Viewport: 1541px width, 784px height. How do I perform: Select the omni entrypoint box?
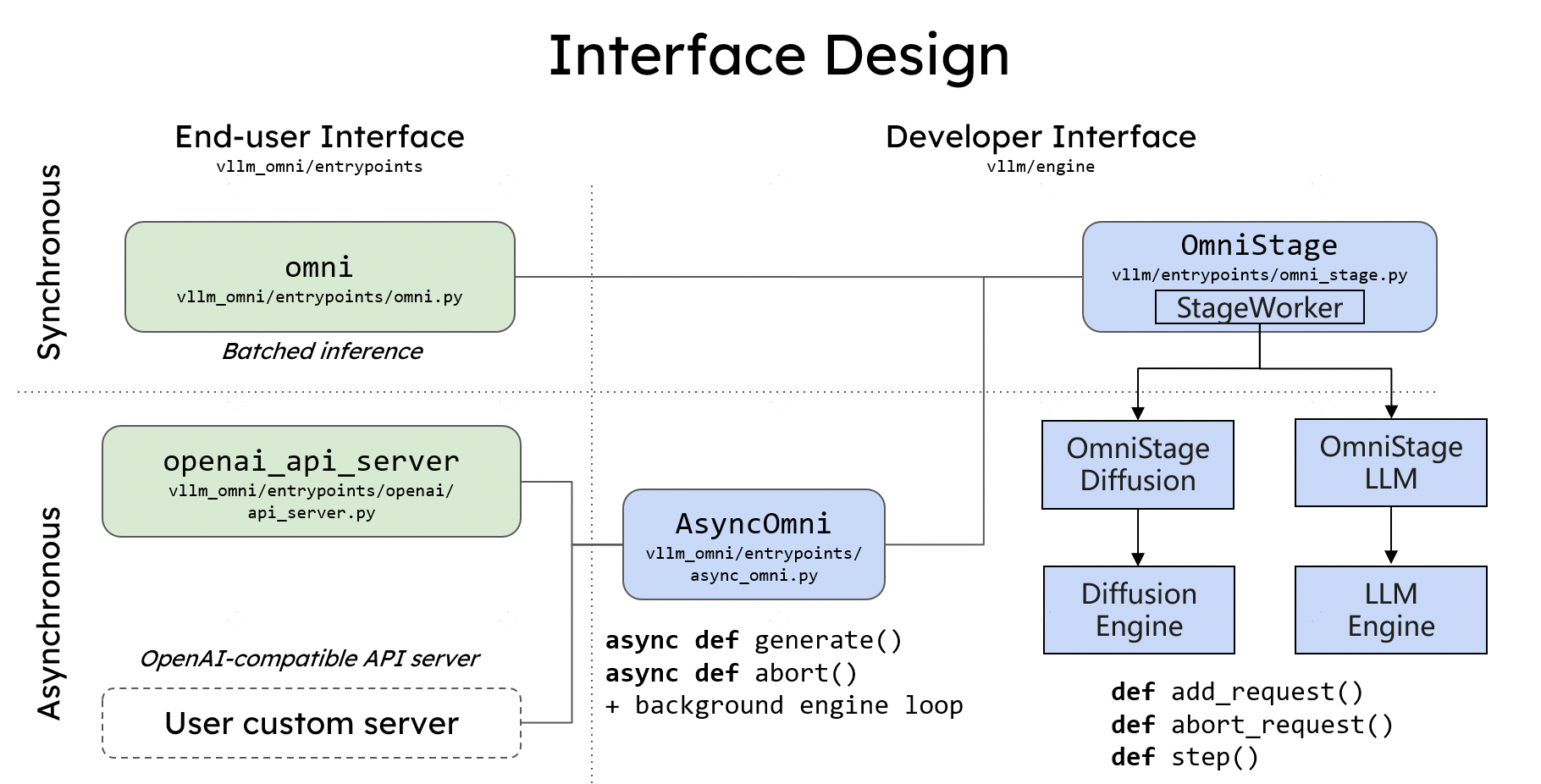point(320,277)
